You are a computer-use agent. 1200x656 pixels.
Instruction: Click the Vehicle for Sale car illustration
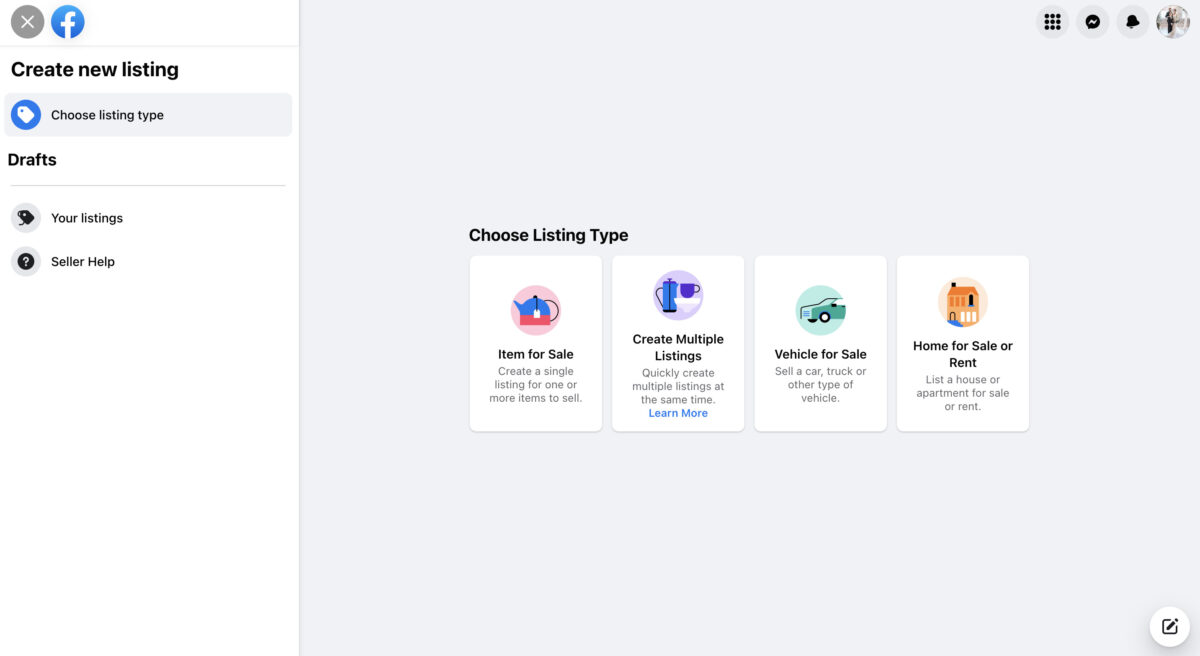coord(820,310)
